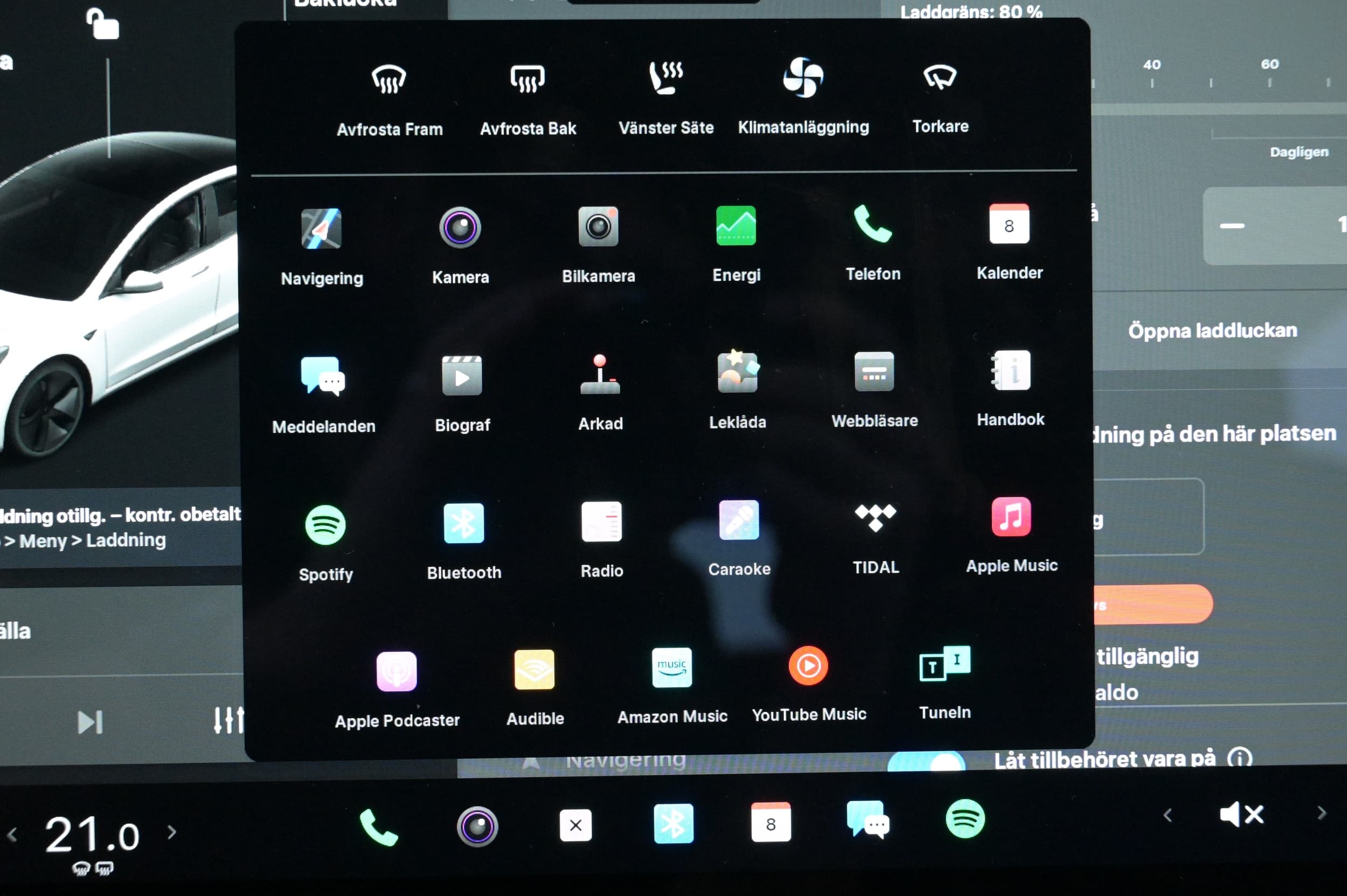Tap the messages icon in bottom dock
The height and width of the screenshot is (896, 1347).
pos(868,819)
